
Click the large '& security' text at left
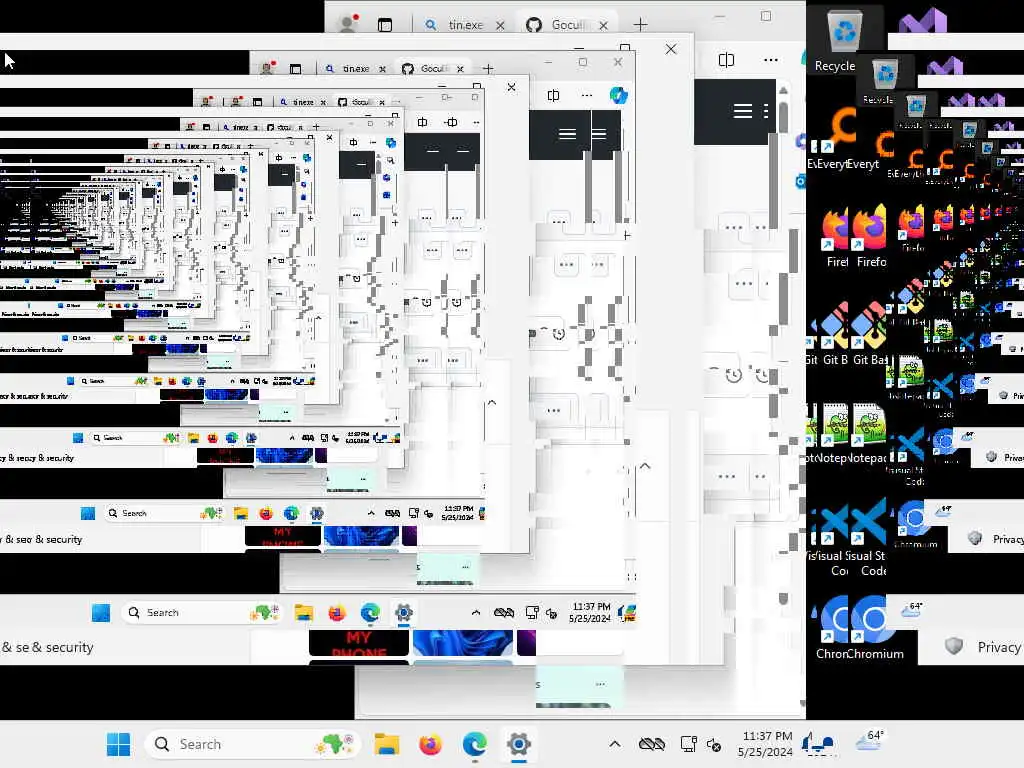tap(62, 647)
